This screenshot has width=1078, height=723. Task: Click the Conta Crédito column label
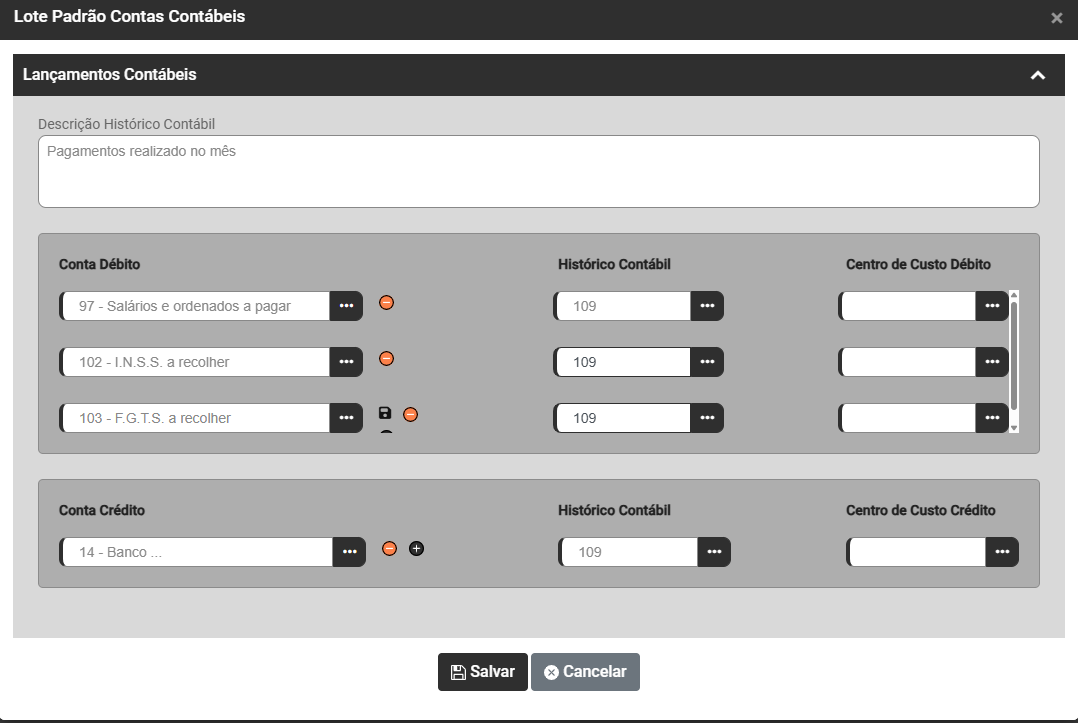(102, 511)
